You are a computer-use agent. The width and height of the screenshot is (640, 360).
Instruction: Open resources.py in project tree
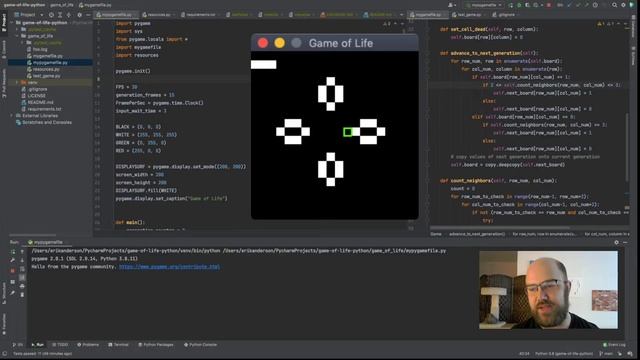click(x=46, y=69)
